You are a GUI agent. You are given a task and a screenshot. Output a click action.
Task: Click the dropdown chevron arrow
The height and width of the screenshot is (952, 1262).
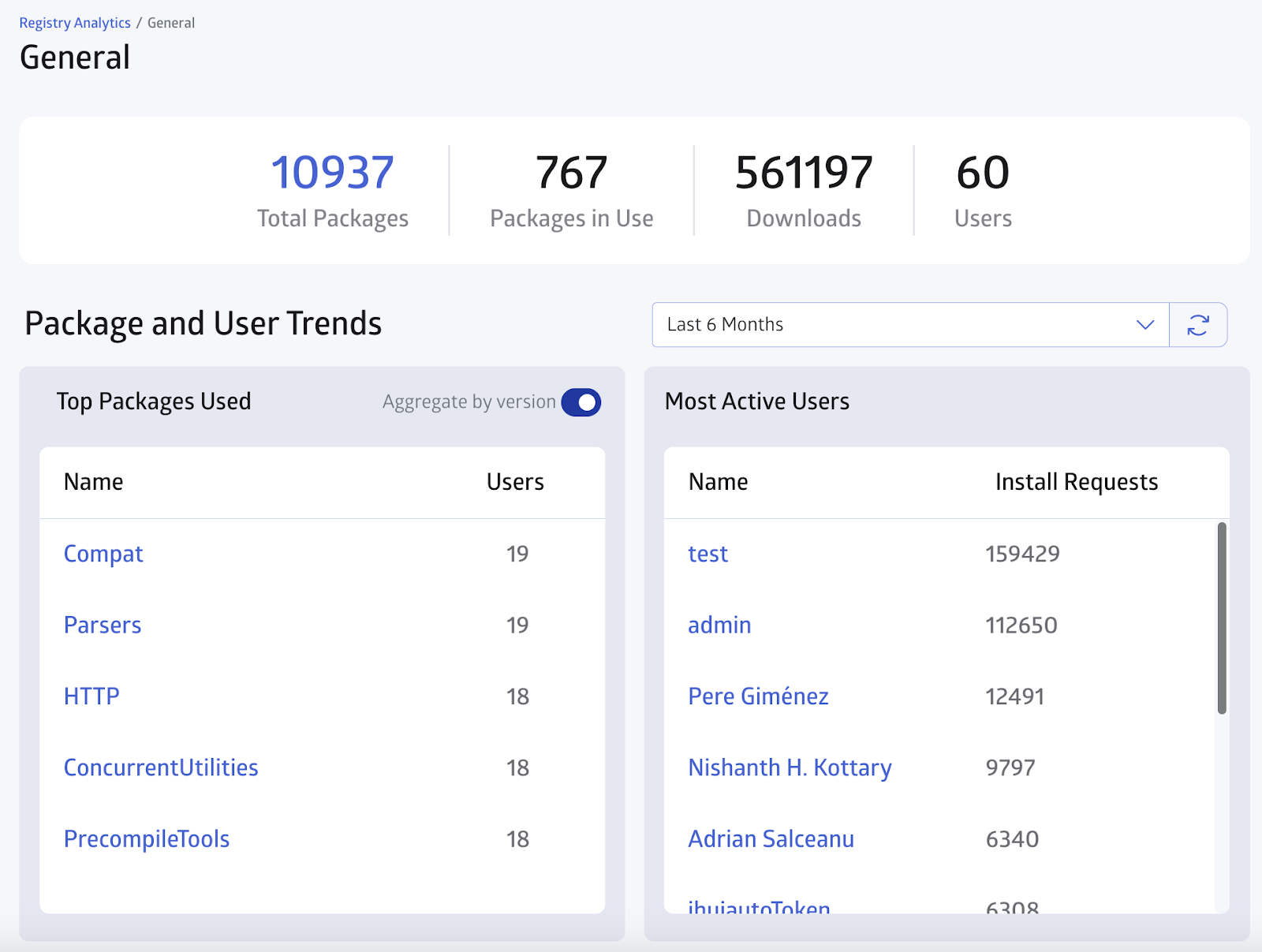click(x=1145, y=325)
